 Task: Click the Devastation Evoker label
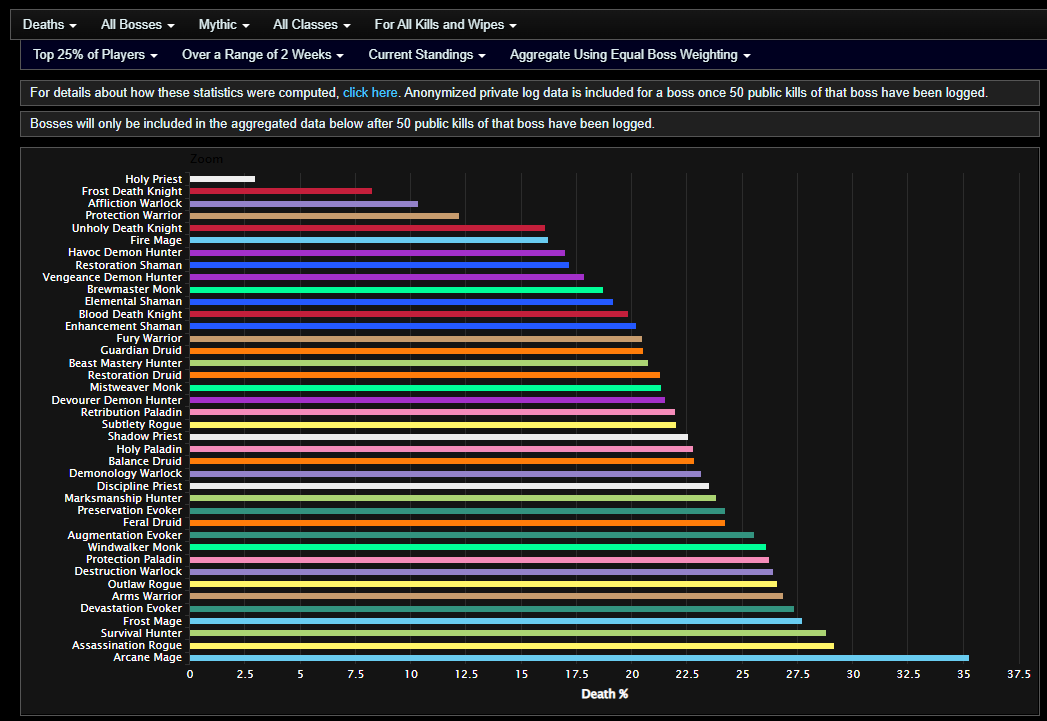point(131,608)
